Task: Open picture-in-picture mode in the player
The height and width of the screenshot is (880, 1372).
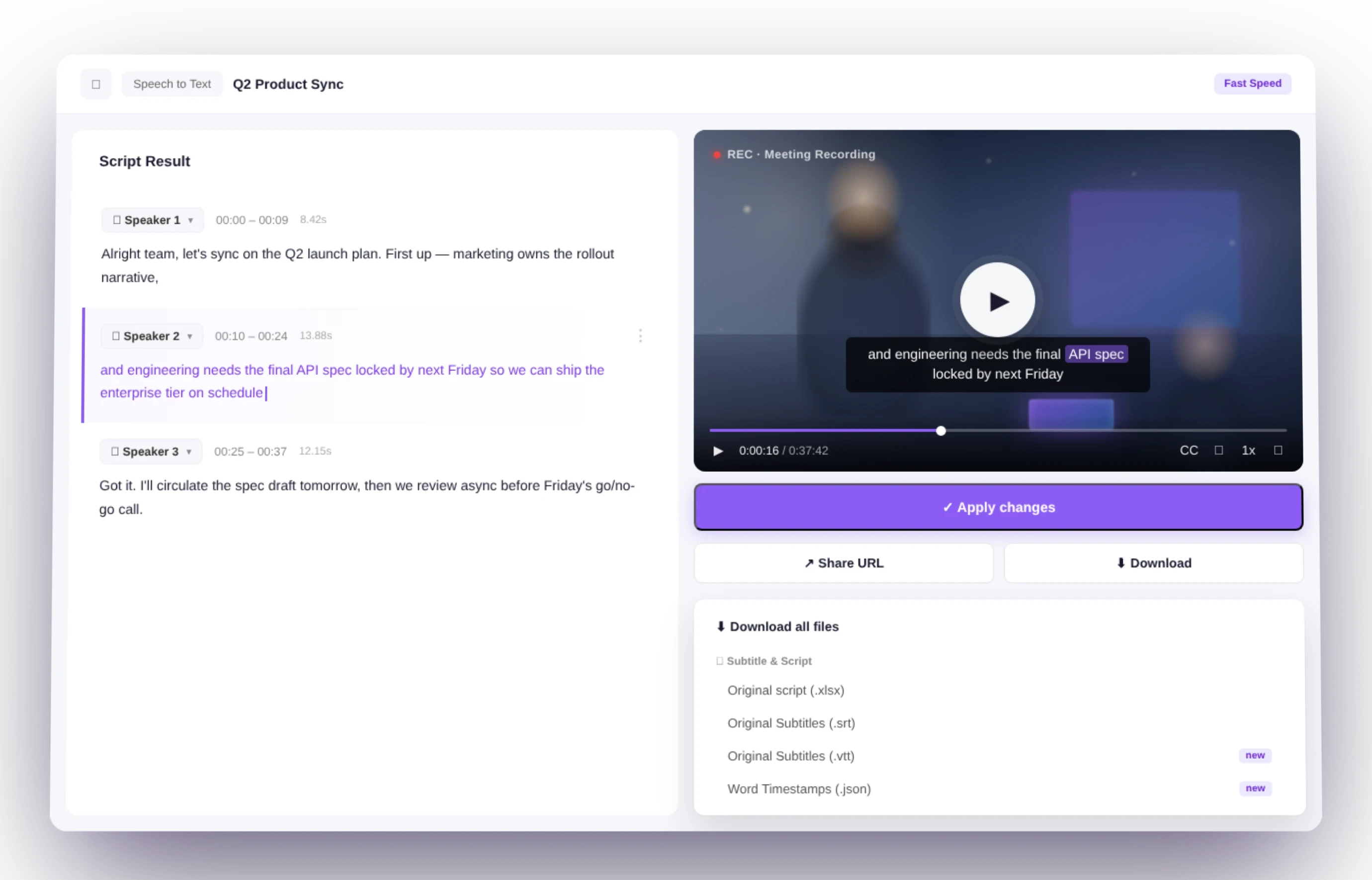Action: pyautogui.click(x=1219, y=450)
